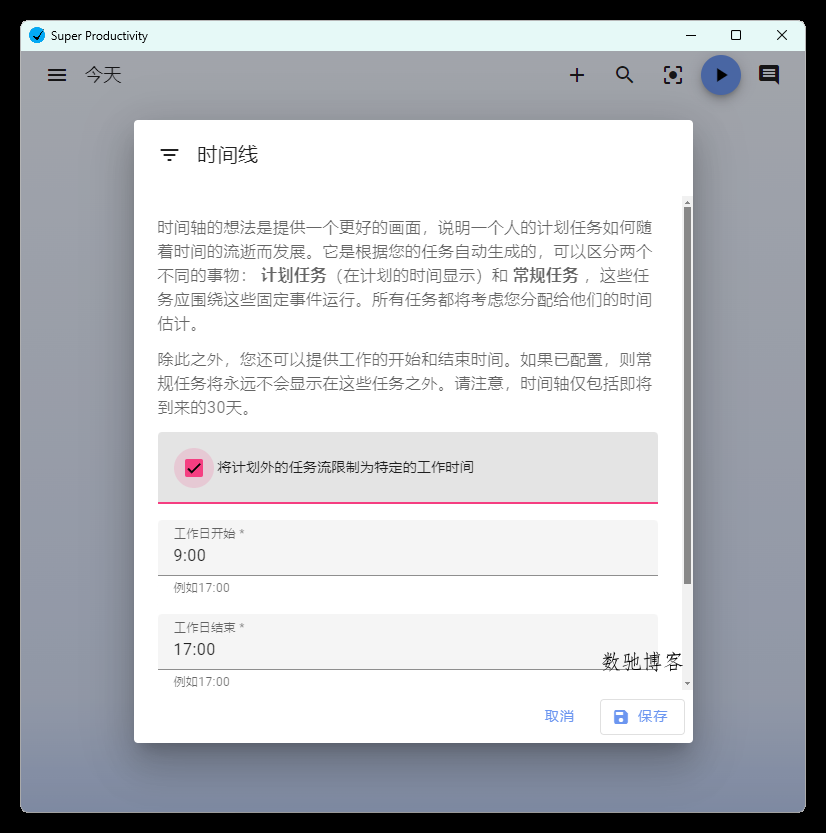Click the scrollbar up arrow
This screenshot has height=833, width=826.
coord(687,202)
